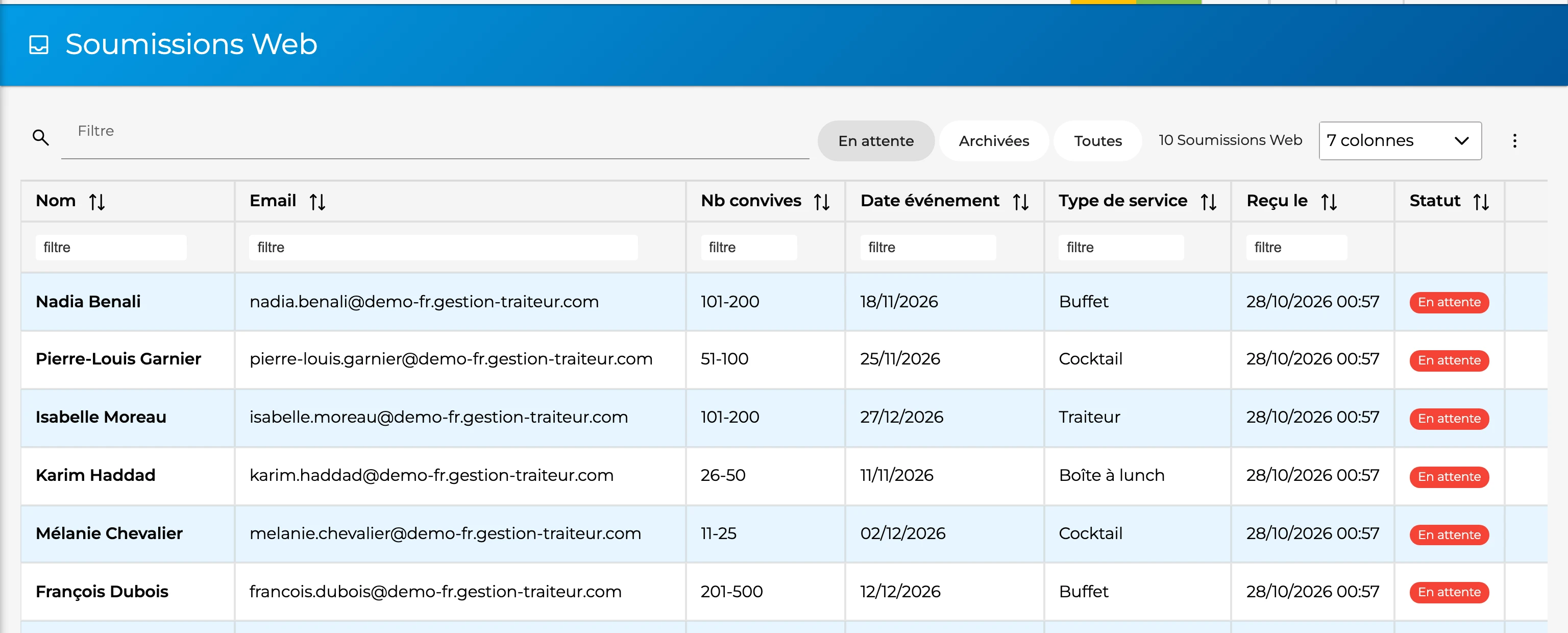Click the Email column filter box
Screen dimensions: 1568x633
[443, 247]
